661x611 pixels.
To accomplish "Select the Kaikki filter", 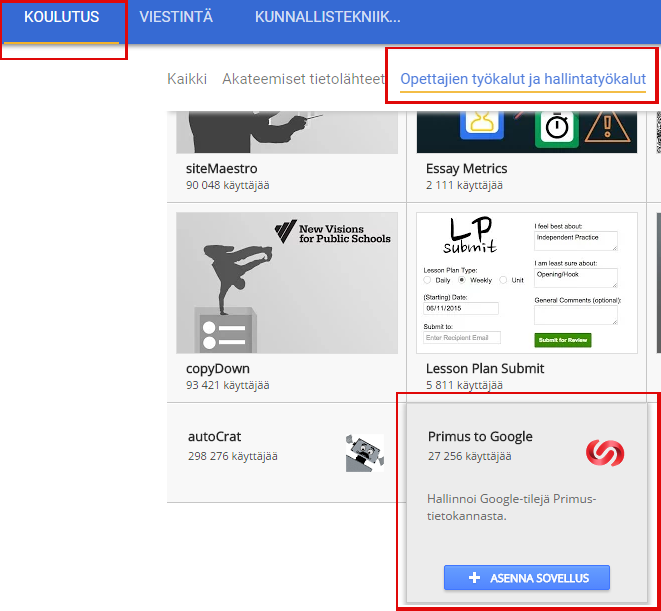I will click(x=187, y=79).
